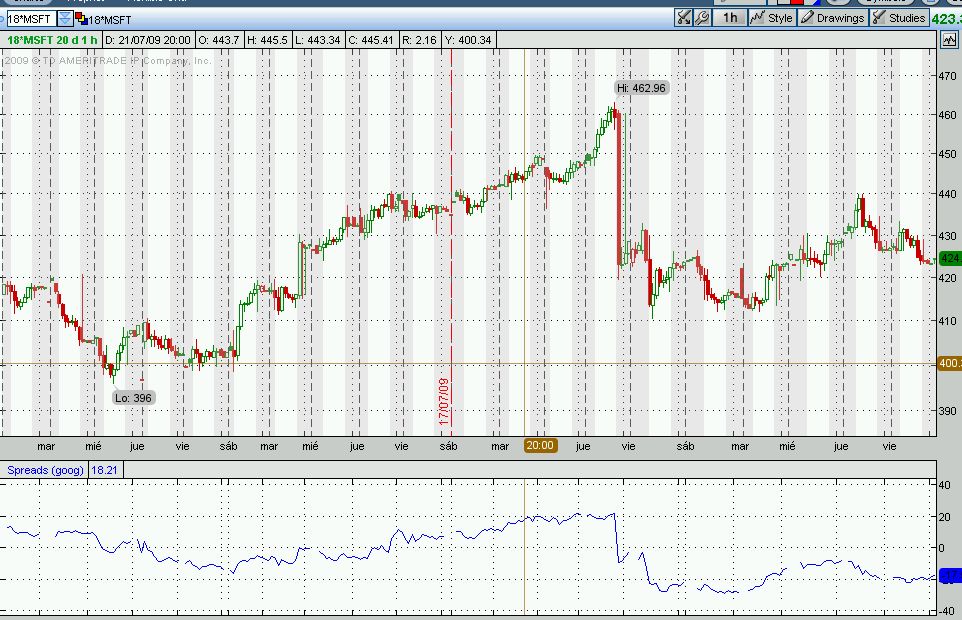Image resolution: width=962 pixels, height=620 pixels.
Task: Click the 390 price axis label
Action: [947, 411]
